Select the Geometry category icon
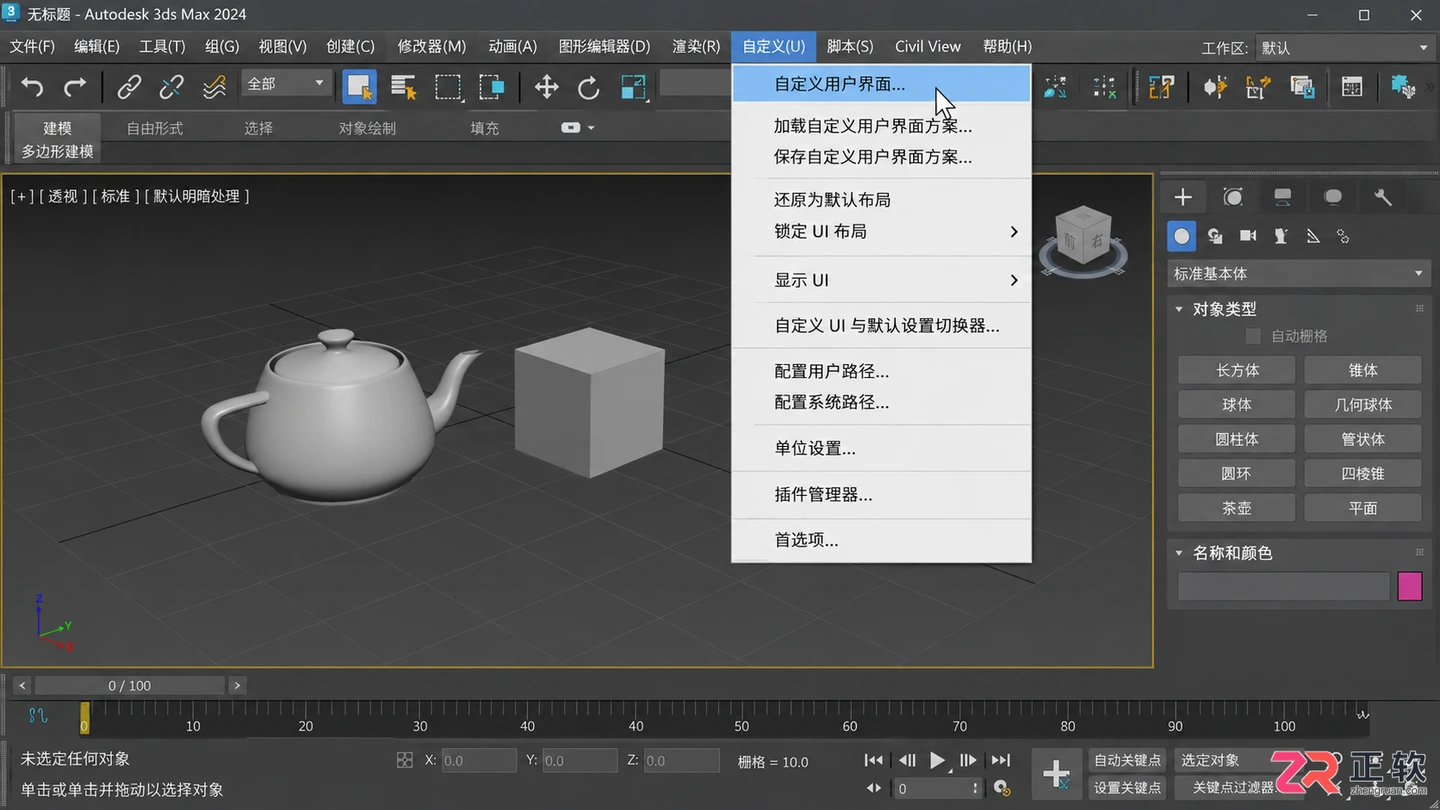The height and width of the screenshot is (810, 1440). [x=1182, y=236]
